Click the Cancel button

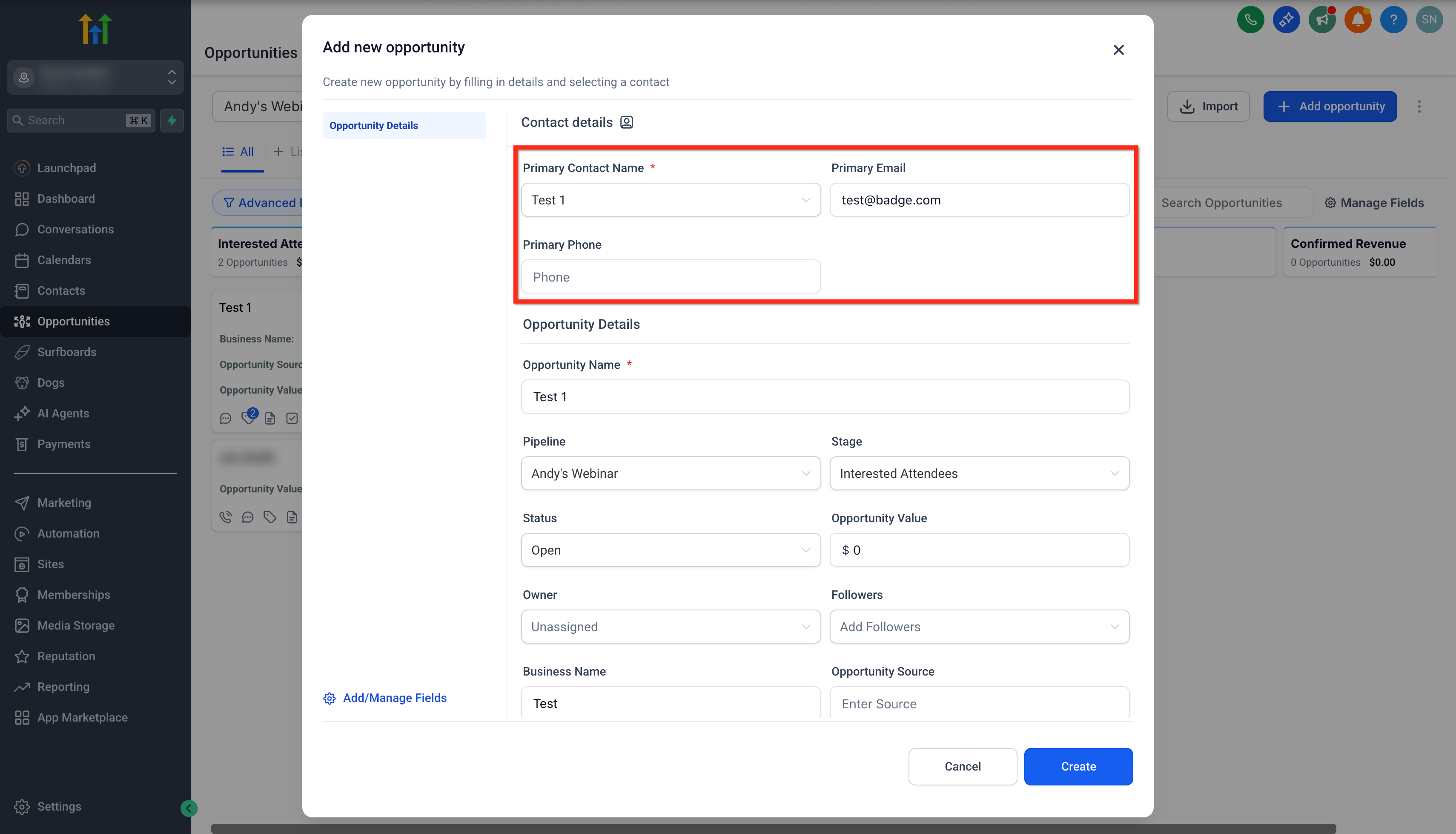click(962, 766)
